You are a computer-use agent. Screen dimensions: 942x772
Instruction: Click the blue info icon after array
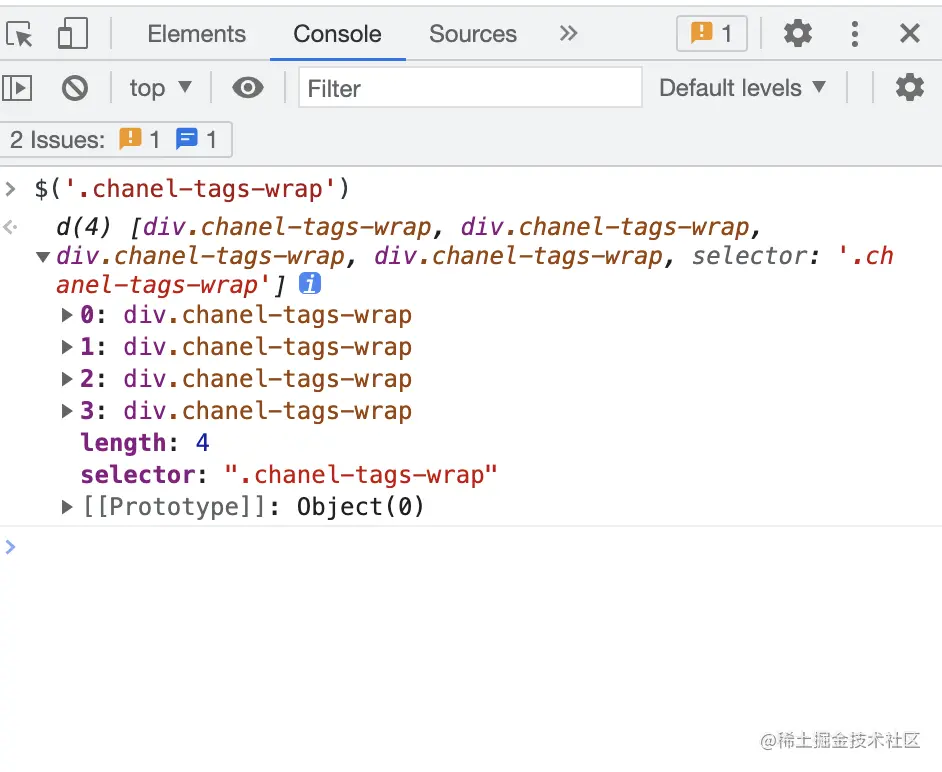[310, 284]
